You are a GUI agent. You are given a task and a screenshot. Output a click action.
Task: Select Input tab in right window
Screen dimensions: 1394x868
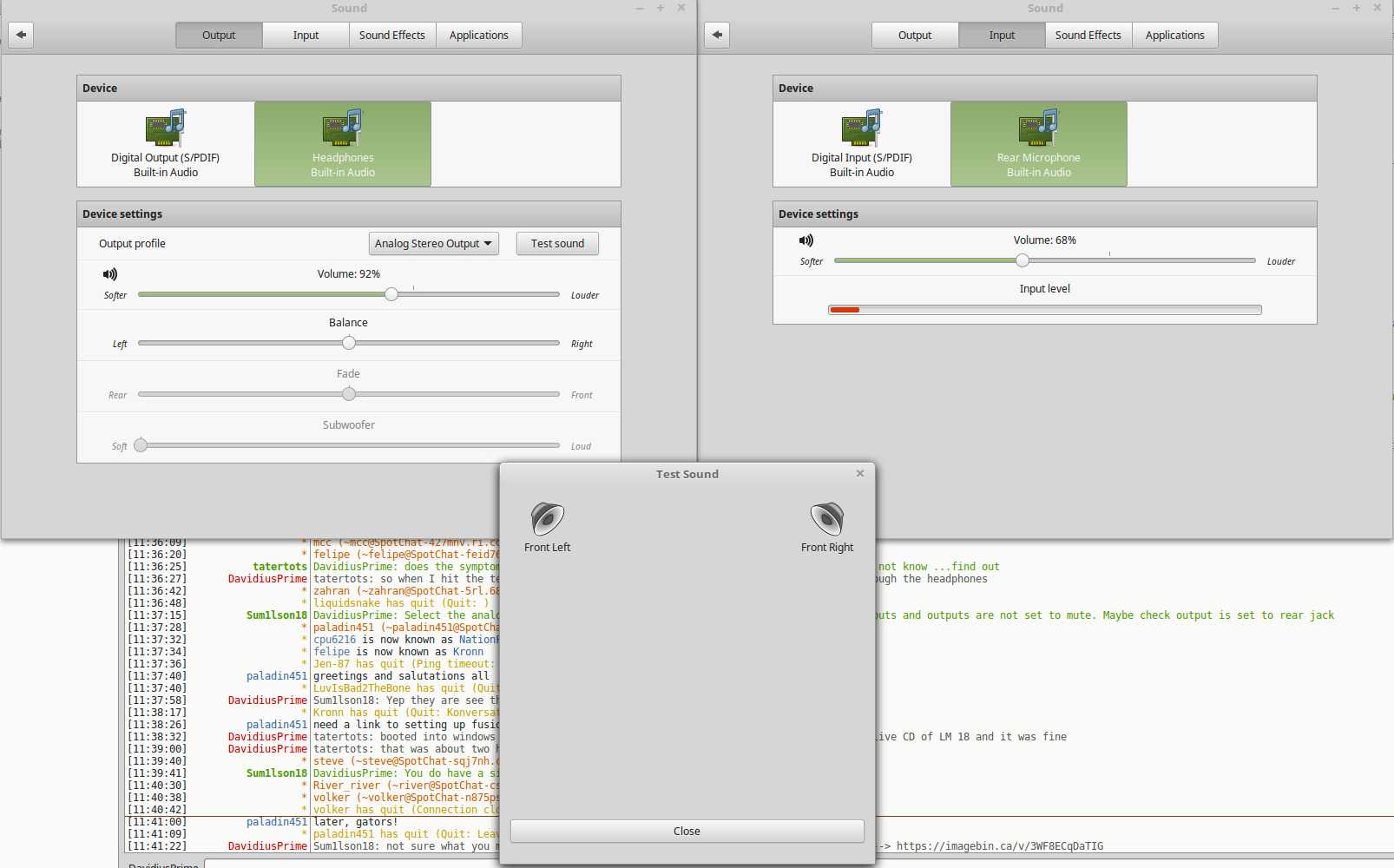click(1002, 35)
